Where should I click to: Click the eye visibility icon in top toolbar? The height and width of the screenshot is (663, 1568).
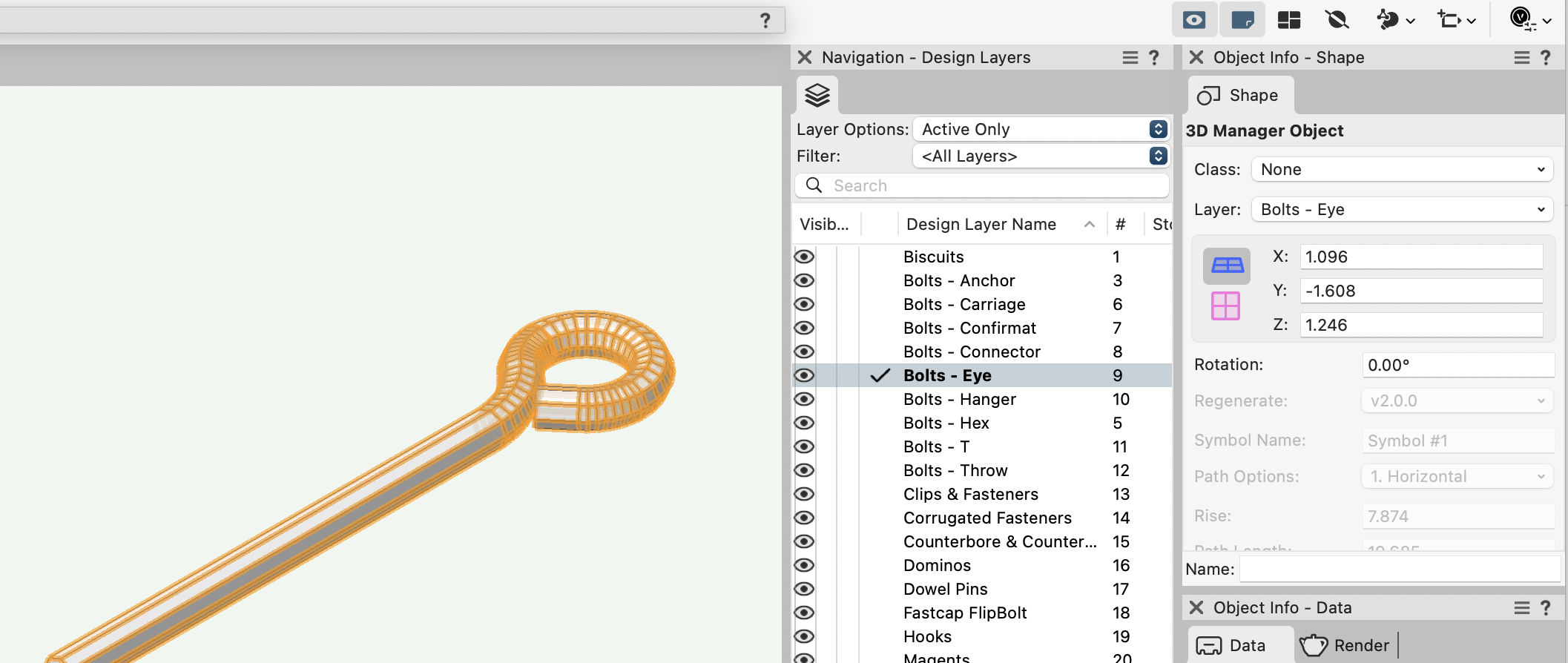pos(1193,20)
